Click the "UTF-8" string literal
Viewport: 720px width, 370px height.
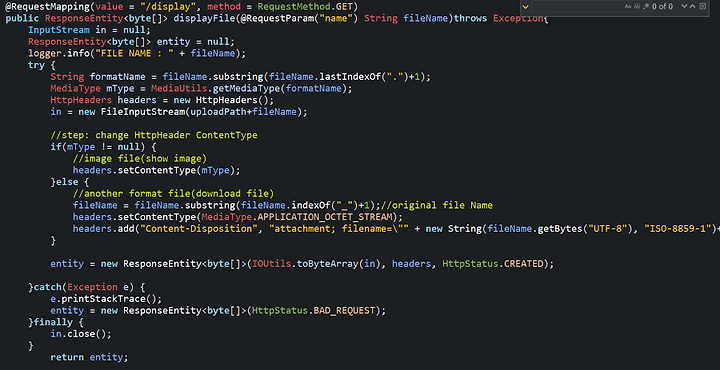pyautogui.click(x=609, y=228)
